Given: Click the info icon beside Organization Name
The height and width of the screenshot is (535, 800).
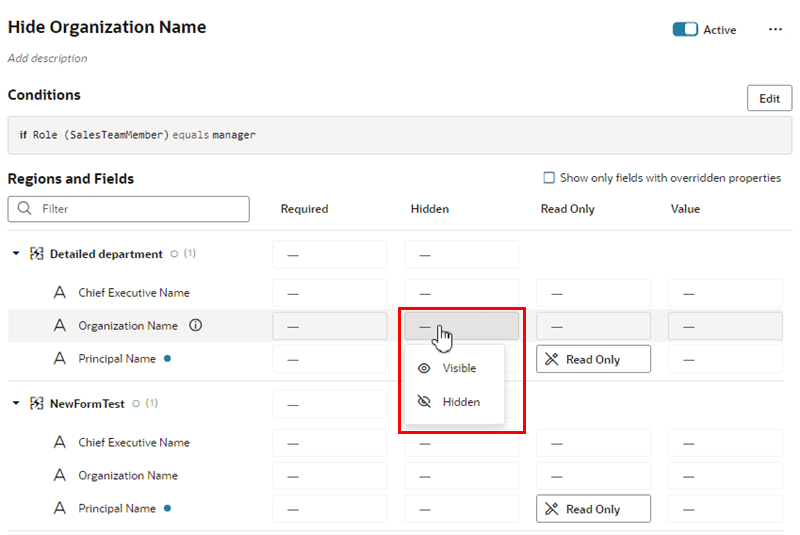Looking at the screenshot, I should coord(195,325).
